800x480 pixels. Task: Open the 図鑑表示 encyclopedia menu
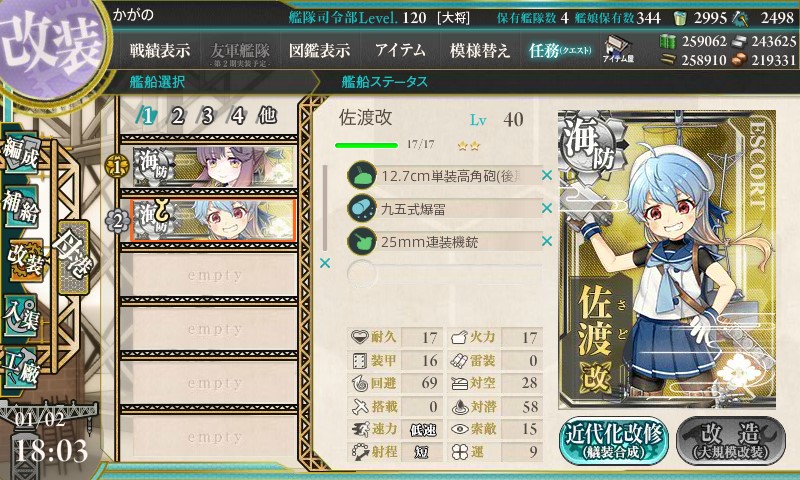pyautogui.click(x=319, y=50)
